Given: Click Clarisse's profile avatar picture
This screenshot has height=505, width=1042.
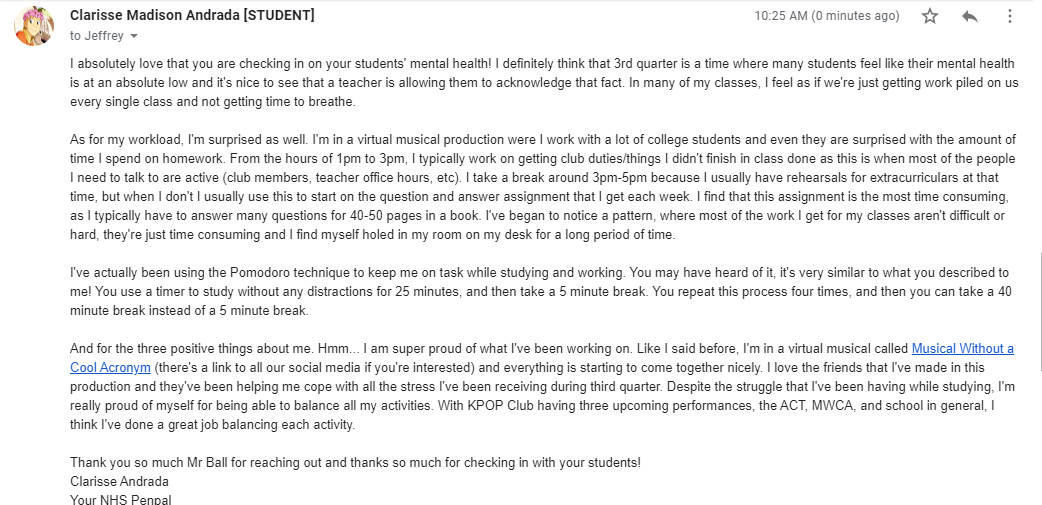Looking at the screenshot, I should coord(34,25).
